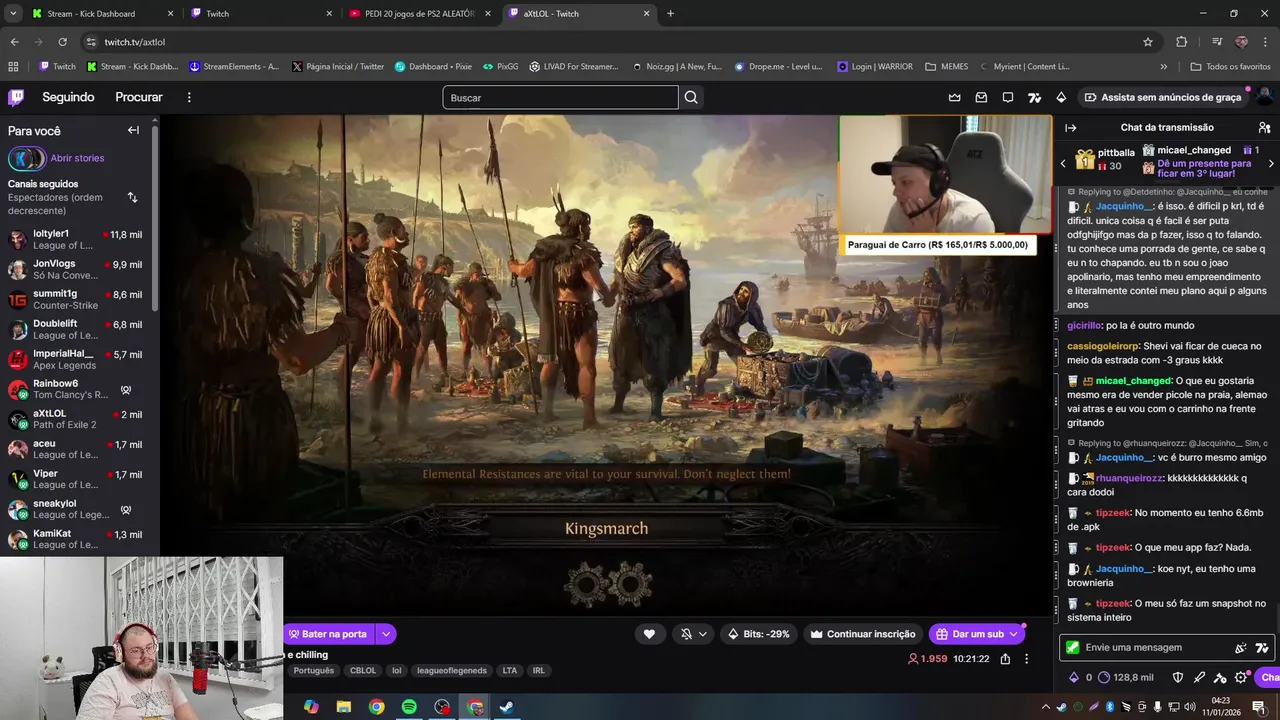This screenshot has height=720, width=1280.
Task: Click the channel points balance 128,8 mil
Action: coord(1125,677)
